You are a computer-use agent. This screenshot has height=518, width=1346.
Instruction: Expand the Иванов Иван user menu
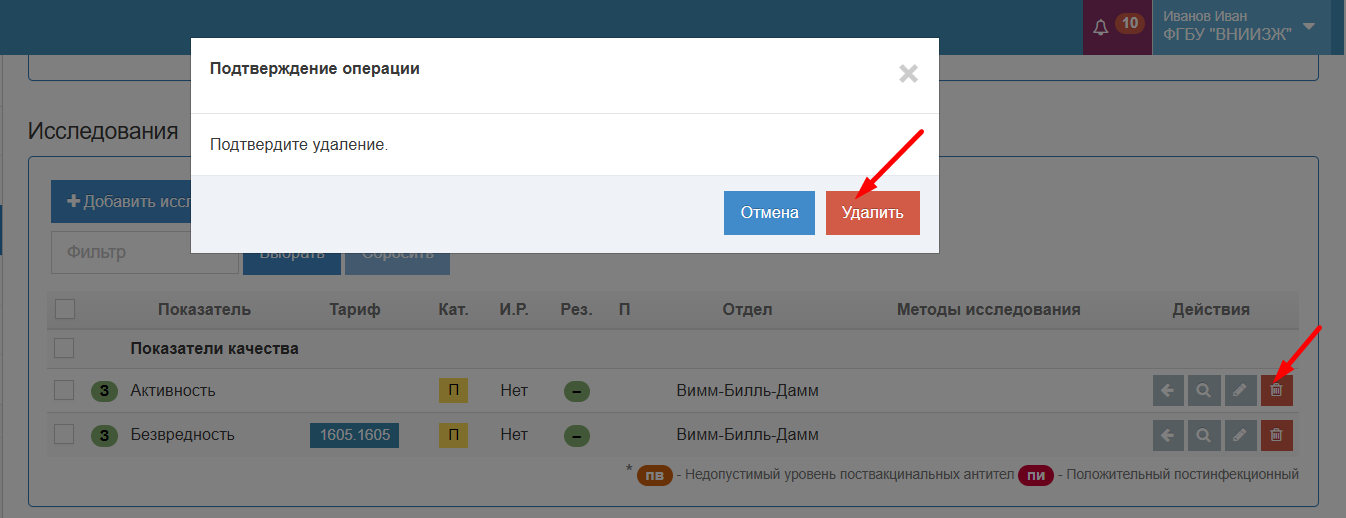coord(1240,27)
